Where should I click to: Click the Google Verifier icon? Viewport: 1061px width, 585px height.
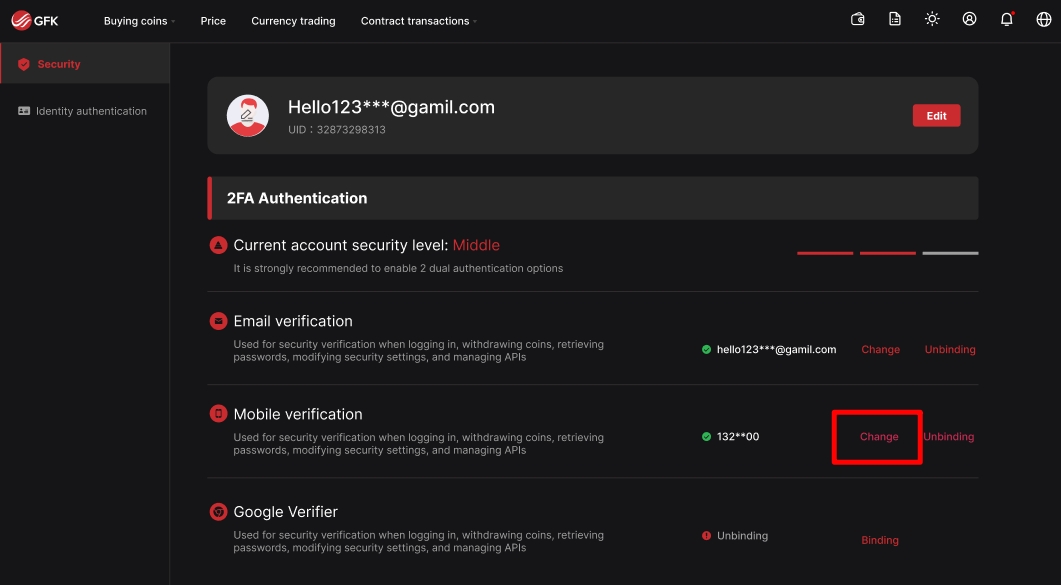tap(218, 512)
